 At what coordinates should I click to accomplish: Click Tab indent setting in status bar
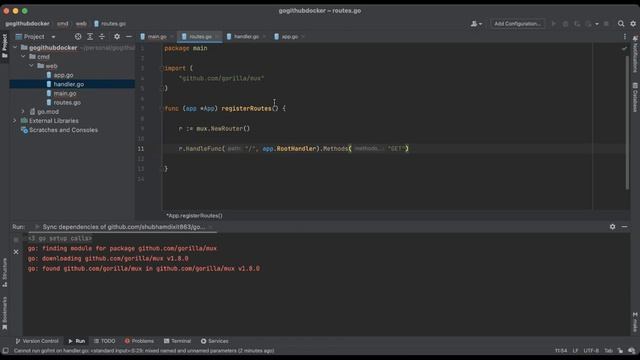[608, 351]
